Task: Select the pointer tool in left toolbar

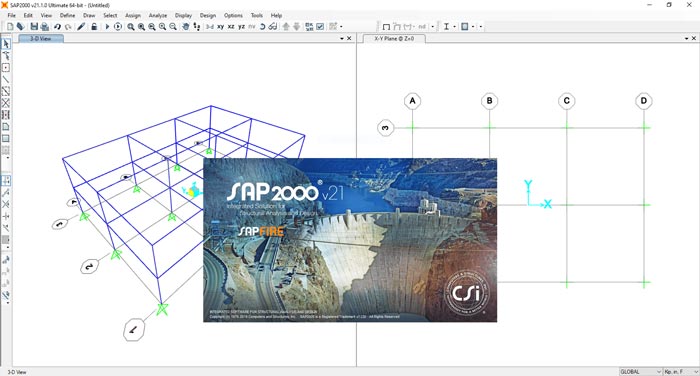Action: coord(6,44)
